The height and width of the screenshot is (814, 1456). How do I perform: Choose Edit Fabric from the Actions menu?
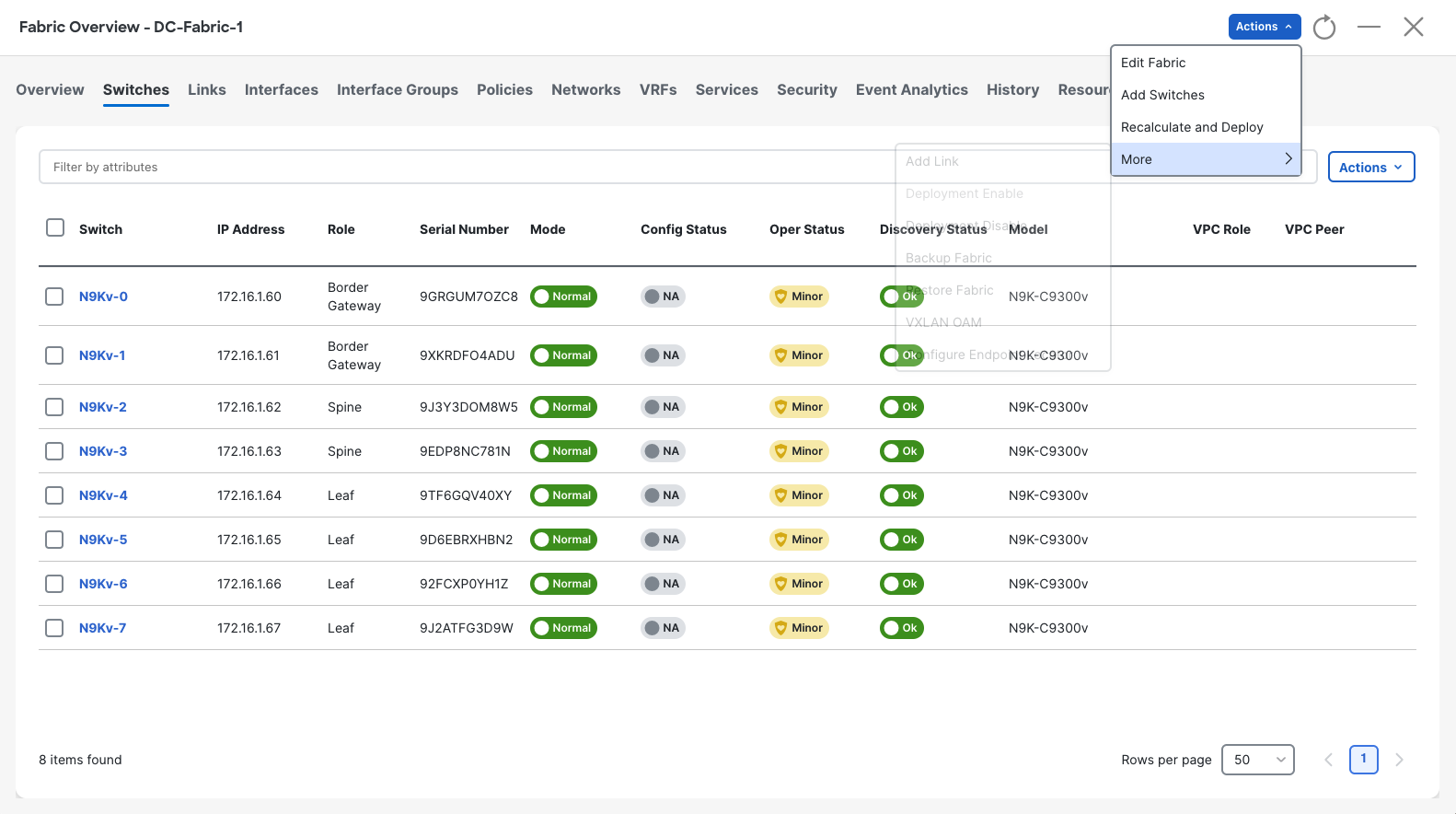tap(1206, 63)
